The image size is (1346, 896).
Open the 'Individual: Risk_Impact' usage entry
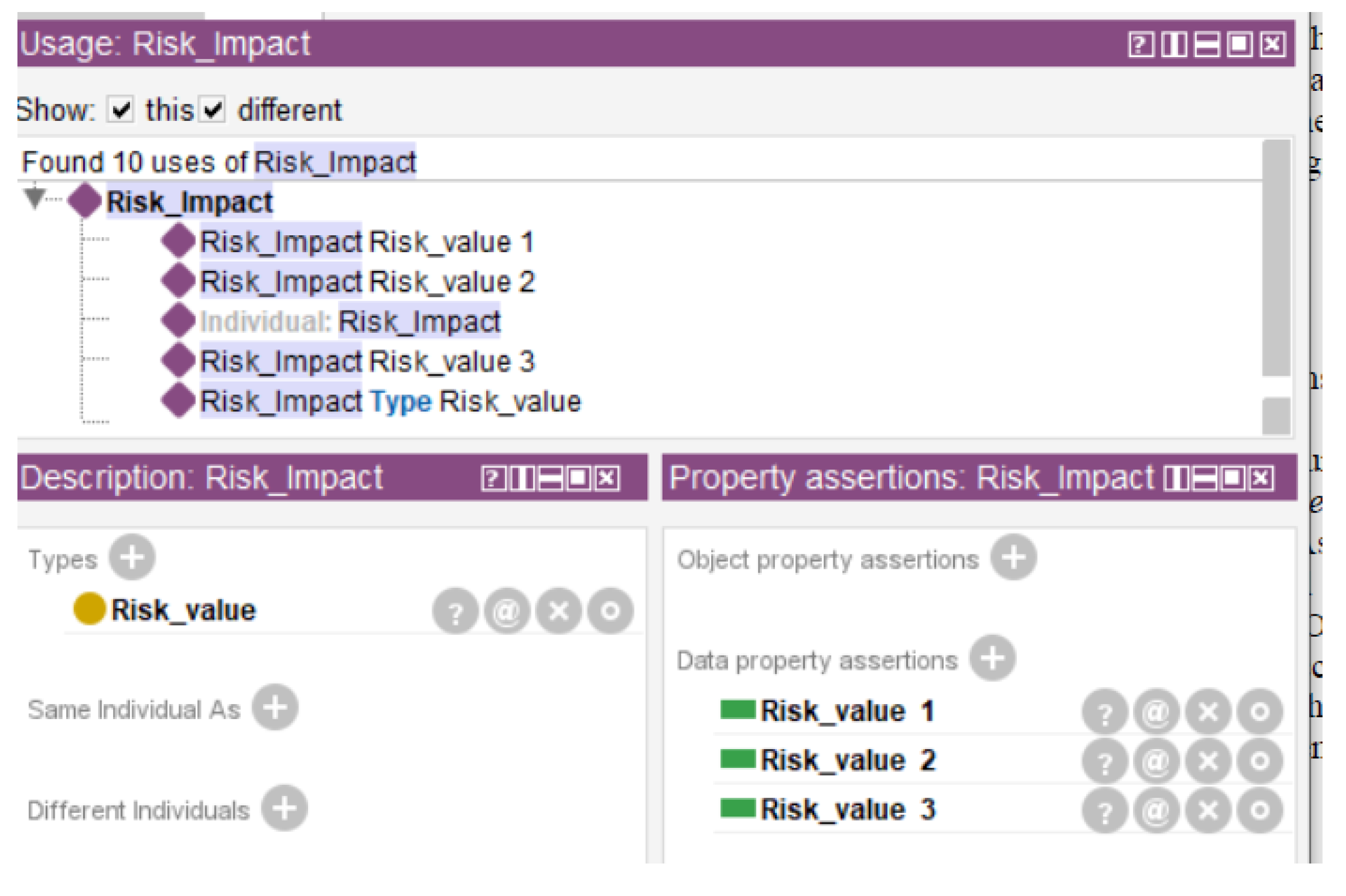[x=350, y=322]
